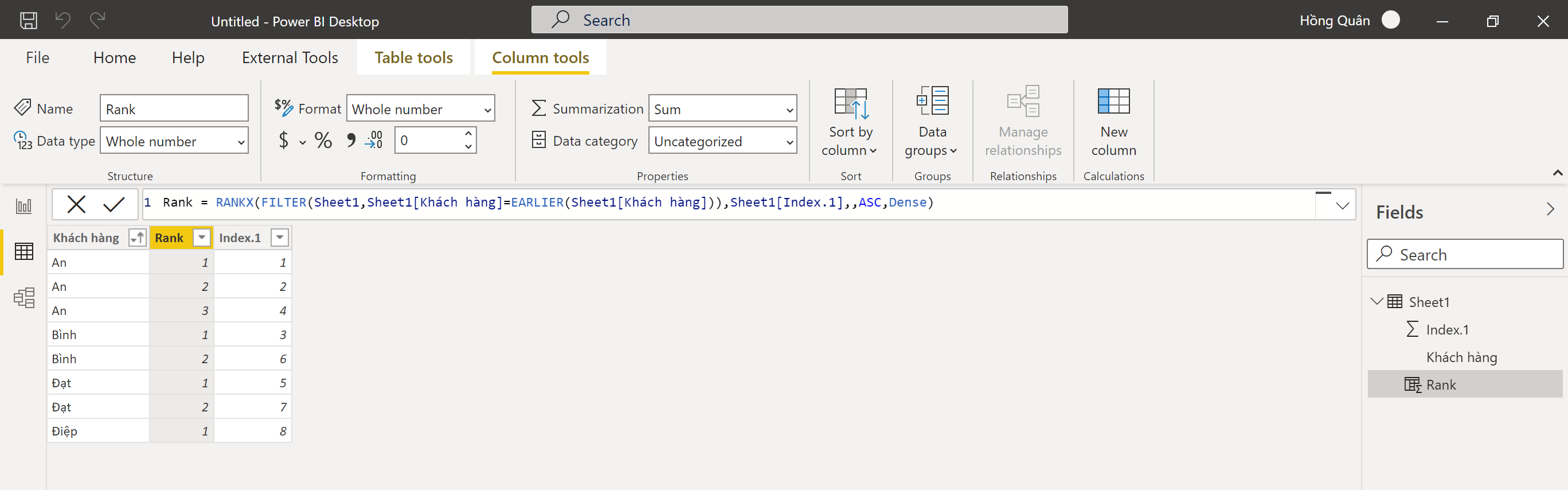Click the Index.1 column header
This screenshot has width=1568, height=490.
[240, 238]
